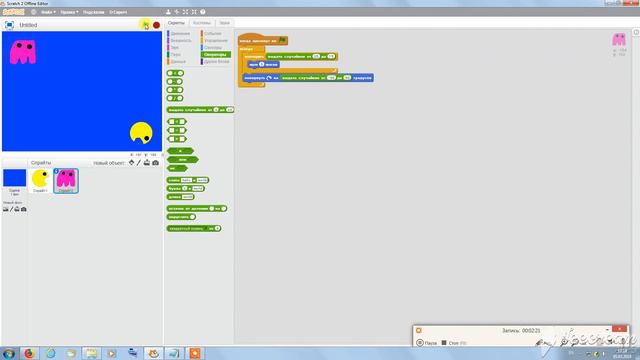Switch to the Costumes tab
640x360 pixels.
(x=202, y=23)
